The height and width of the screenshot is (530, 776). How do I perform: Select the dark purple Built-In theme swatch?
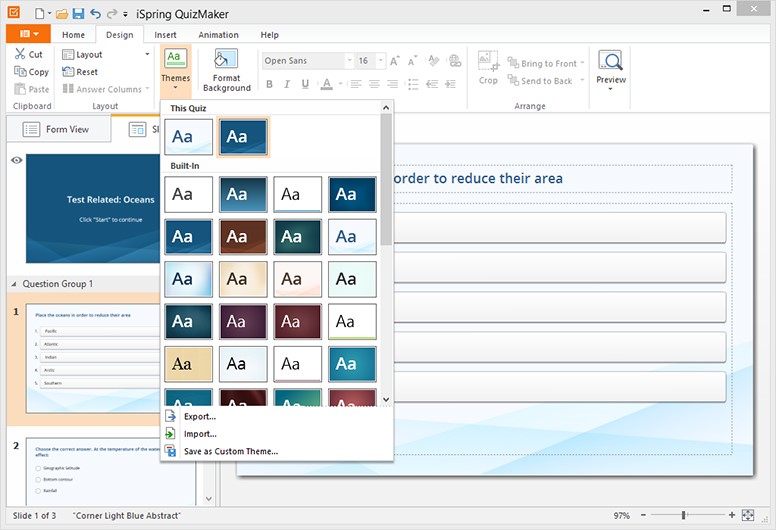[243, 322]
